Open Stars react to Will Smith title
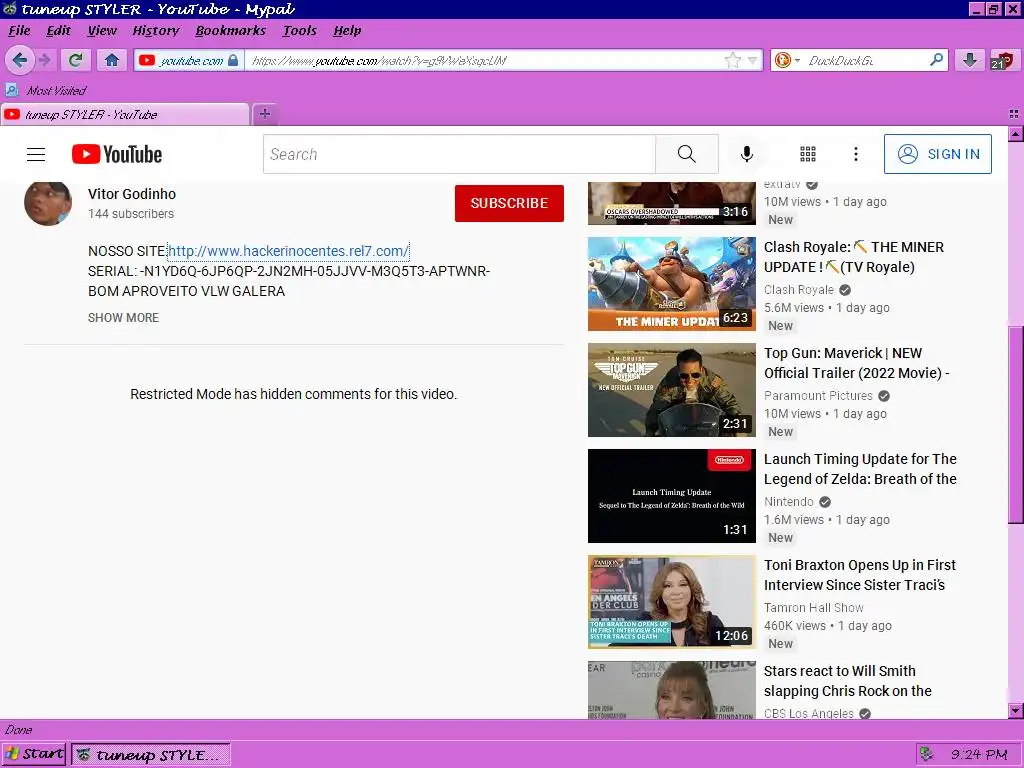 (848, 680)
